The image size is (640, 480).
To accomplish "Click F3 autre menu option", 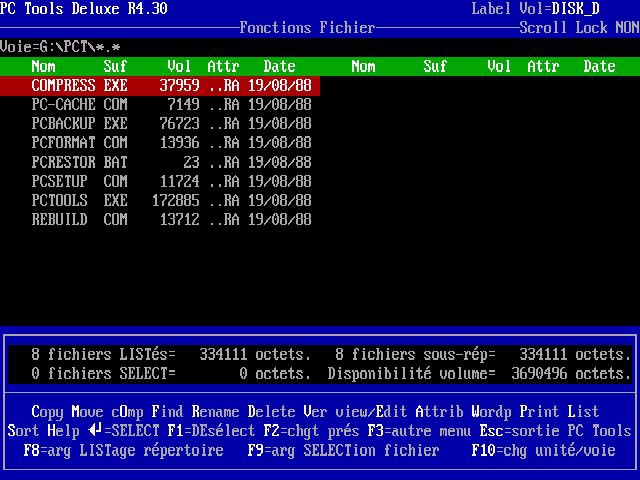I will 415,431.
